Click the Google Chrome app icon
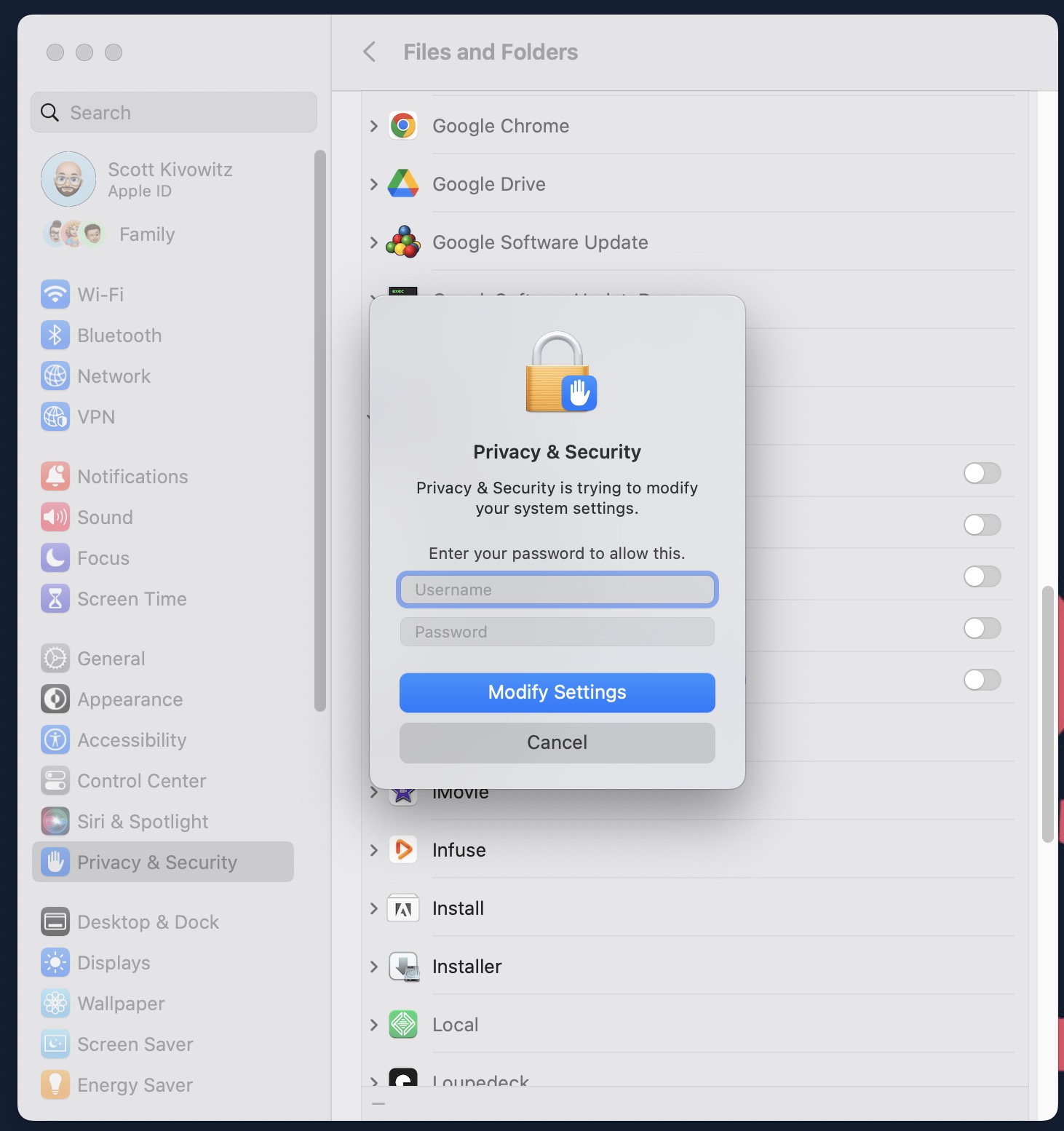Viewport: 1064px width, 1131px height. 402,126
